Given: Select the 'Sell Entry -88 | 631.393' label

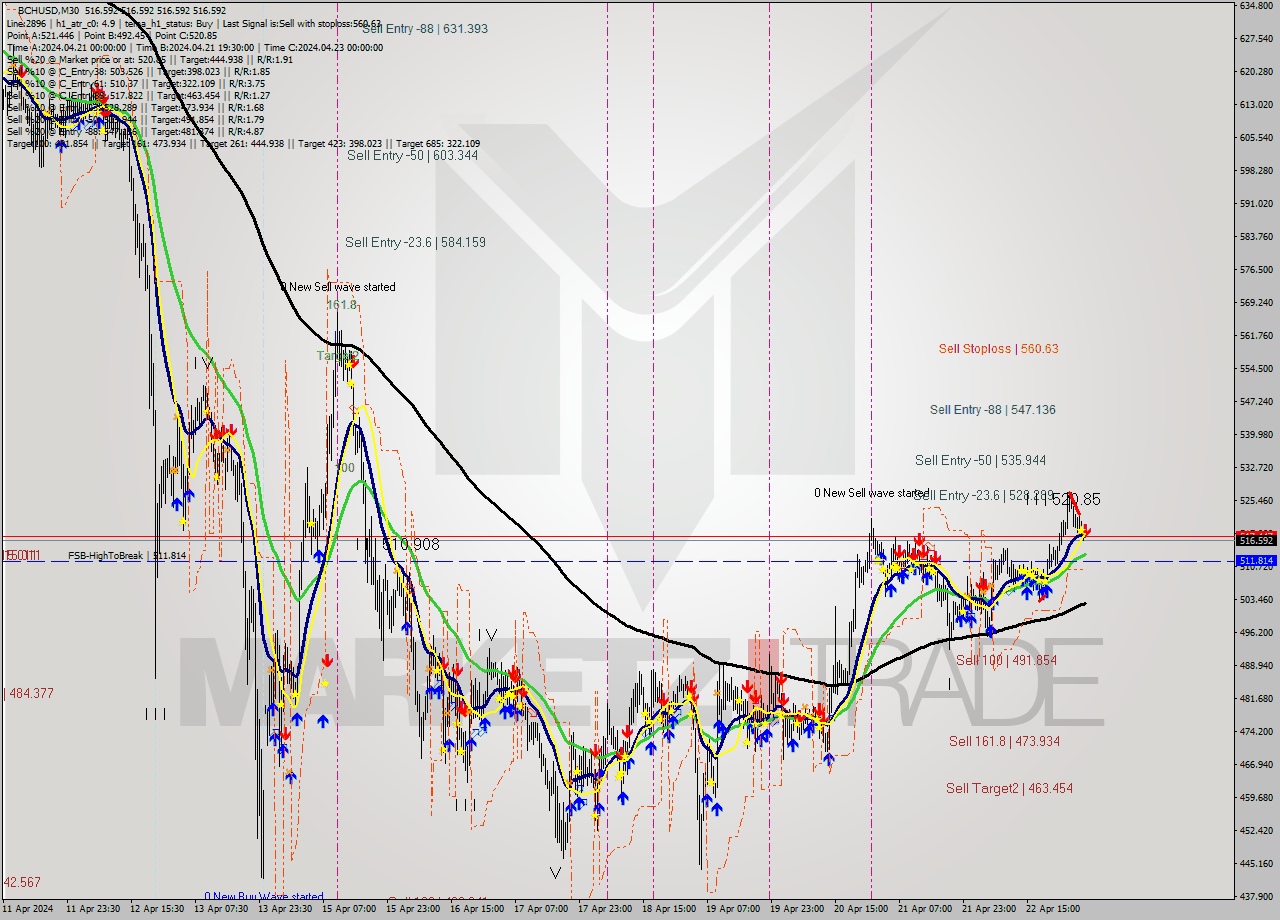Looking at the screenshot, I should (x=425, y=29).
